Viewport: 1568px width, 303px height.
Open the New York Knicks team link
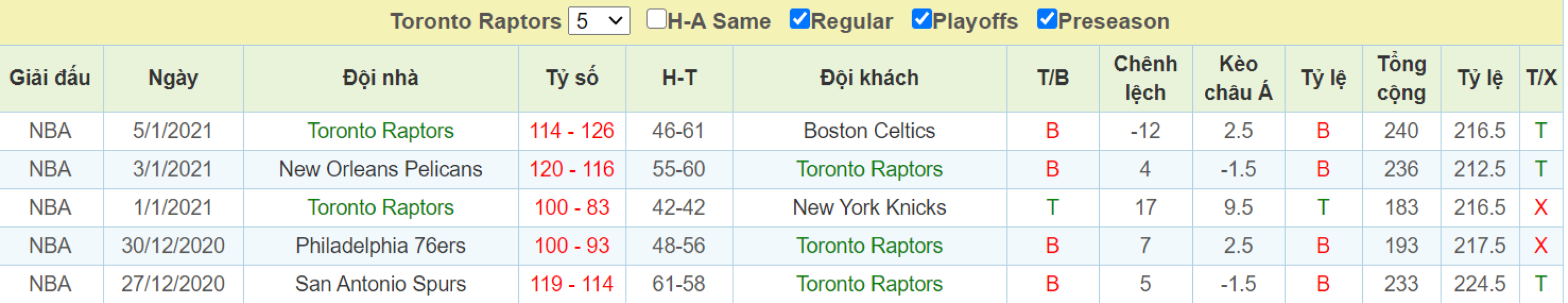(x=869, y=207)
